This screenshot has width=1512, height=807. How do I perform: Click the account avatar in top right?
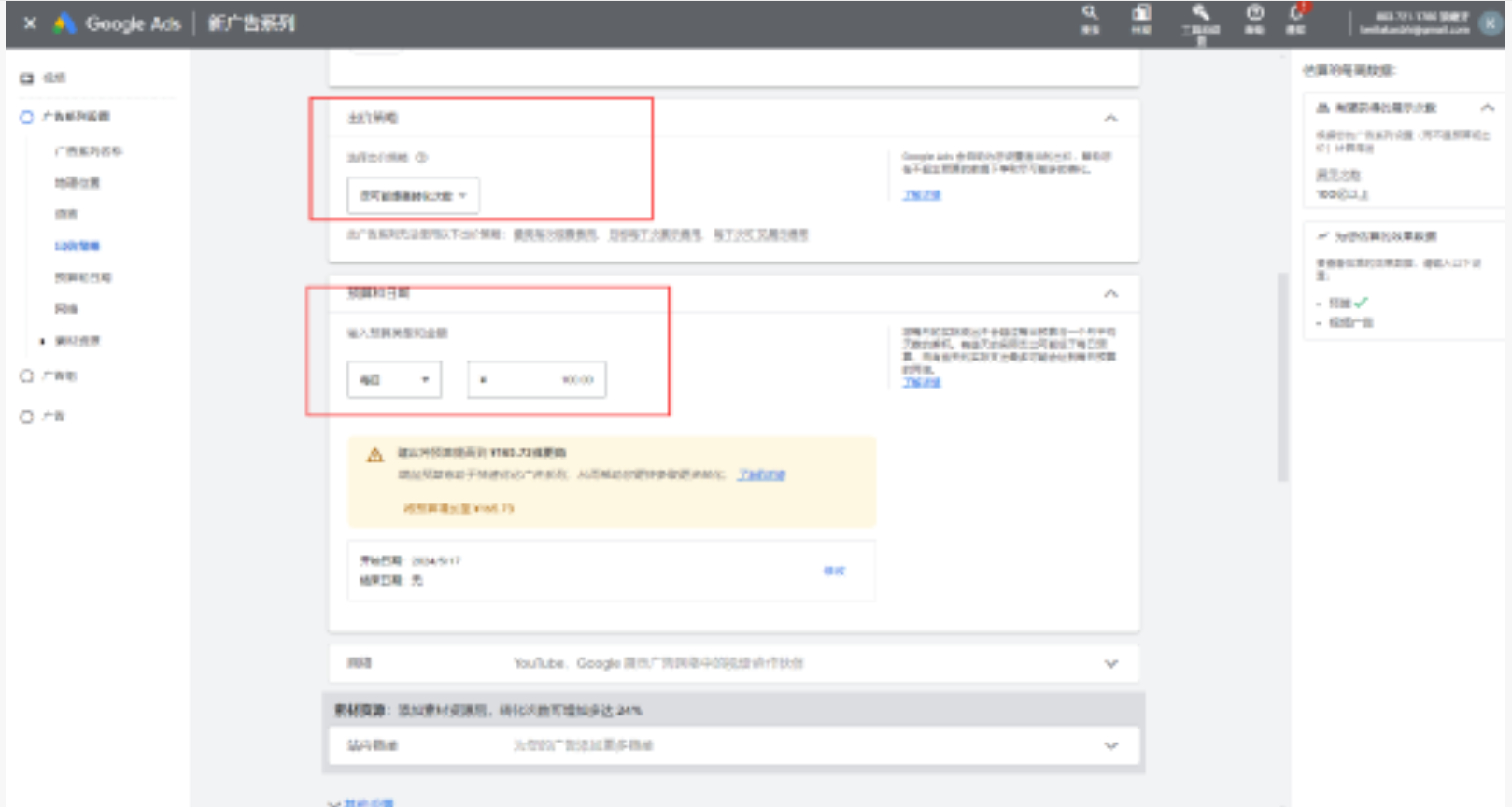pos(1491,23)
